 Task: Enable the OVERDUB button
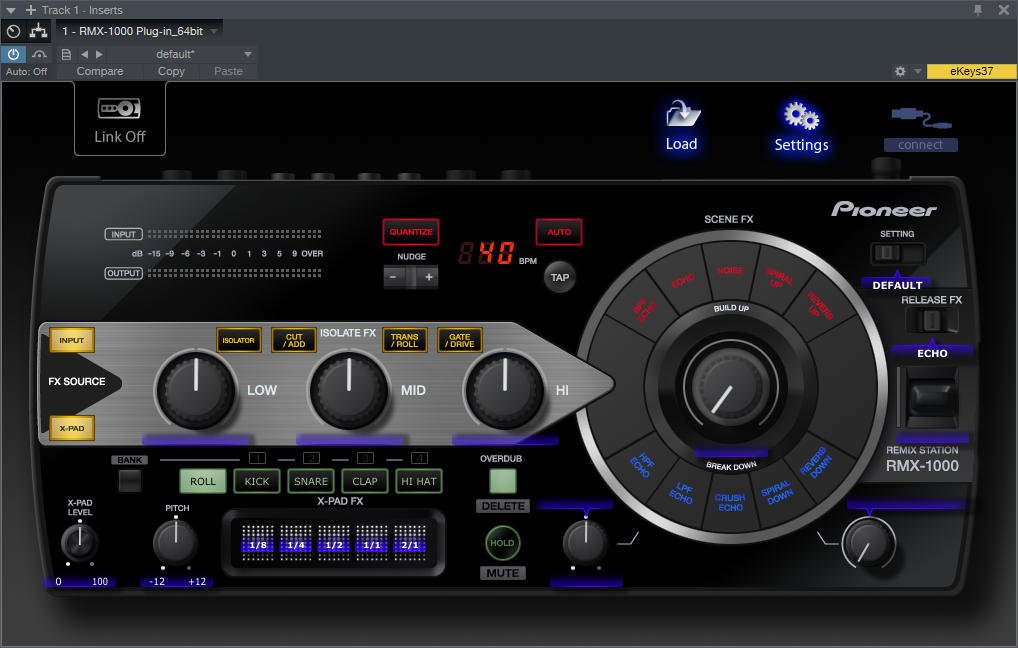pyautogui.click(x=502, y=480)
